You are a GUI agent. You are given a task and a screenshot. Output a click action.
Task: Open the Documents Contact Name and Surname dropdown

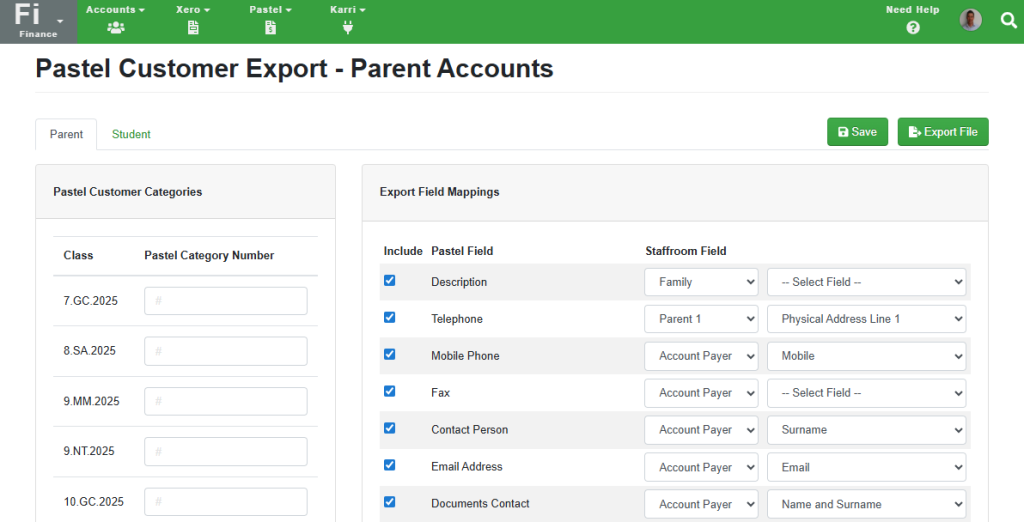[866, 504]
